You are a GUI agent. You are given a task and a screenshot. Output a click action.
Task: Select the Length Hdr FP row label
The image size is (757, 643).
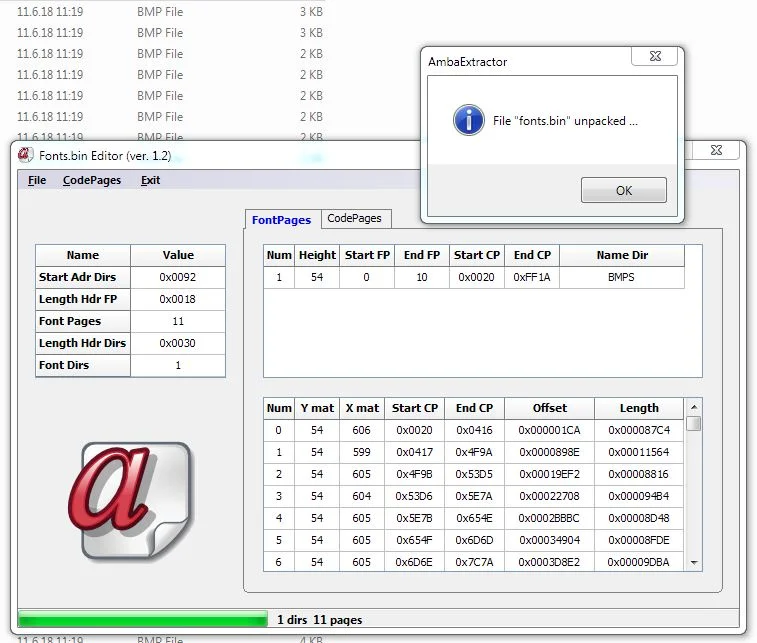click(x=83, y=299)
